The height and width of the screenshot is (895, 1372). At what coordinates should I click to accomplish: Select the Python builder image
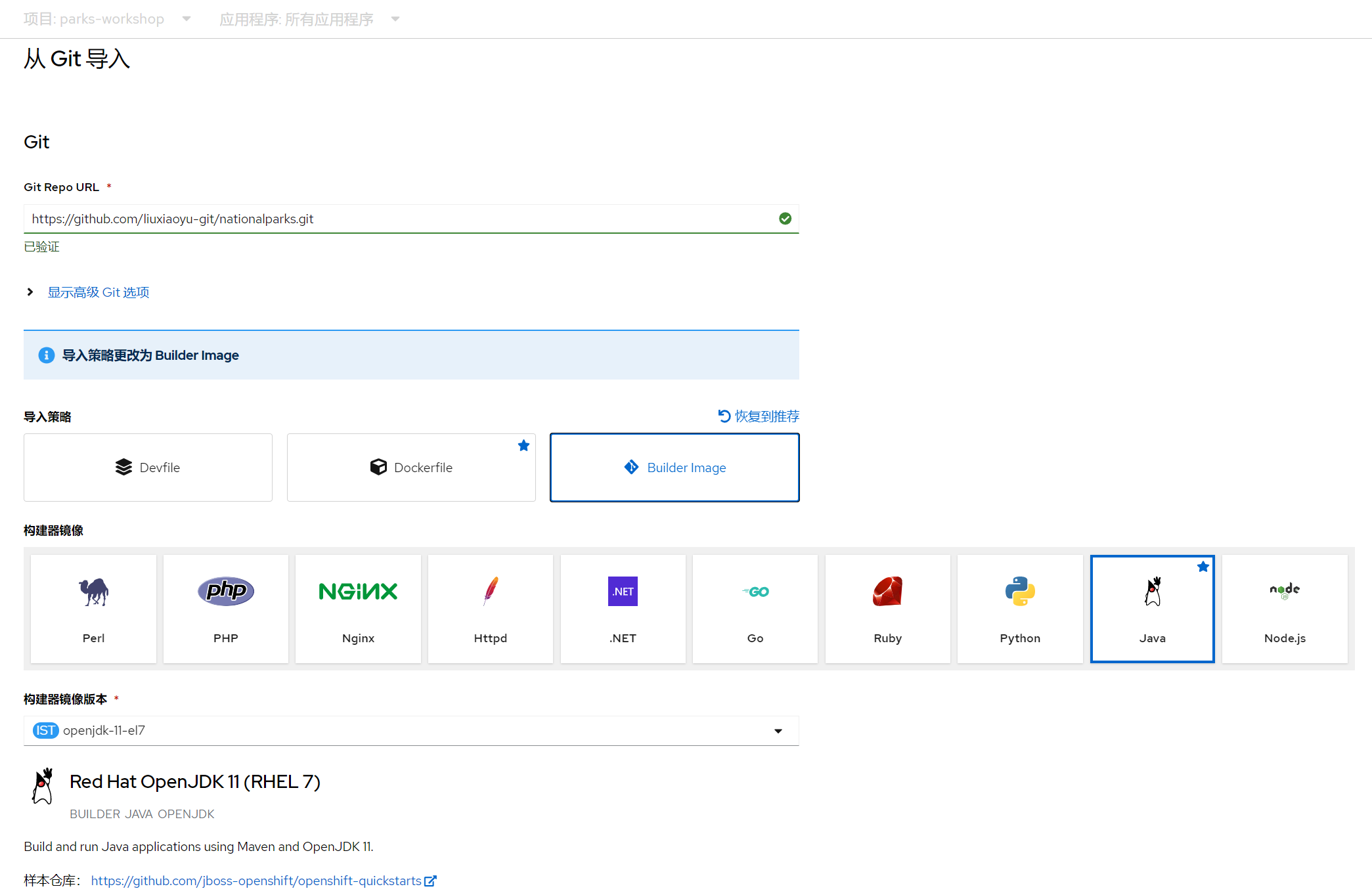[x=1020, y=609]
